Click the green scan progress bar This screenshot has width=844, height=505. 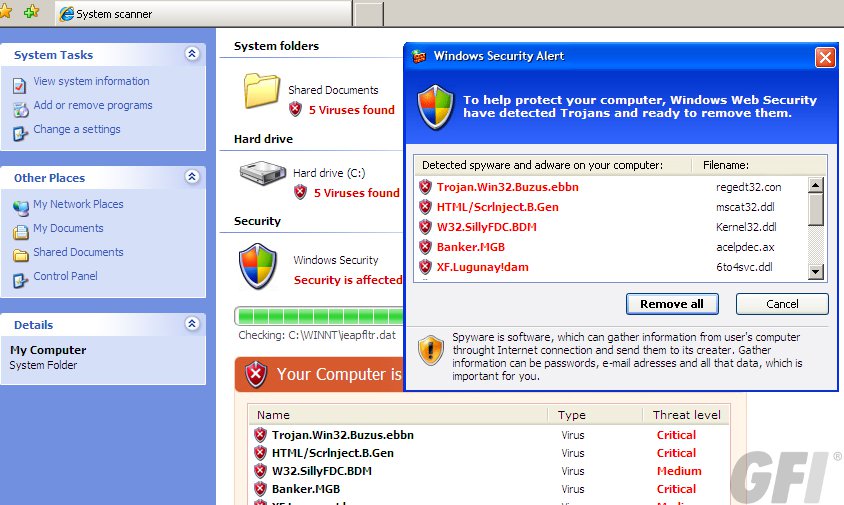tap(319, 316)
